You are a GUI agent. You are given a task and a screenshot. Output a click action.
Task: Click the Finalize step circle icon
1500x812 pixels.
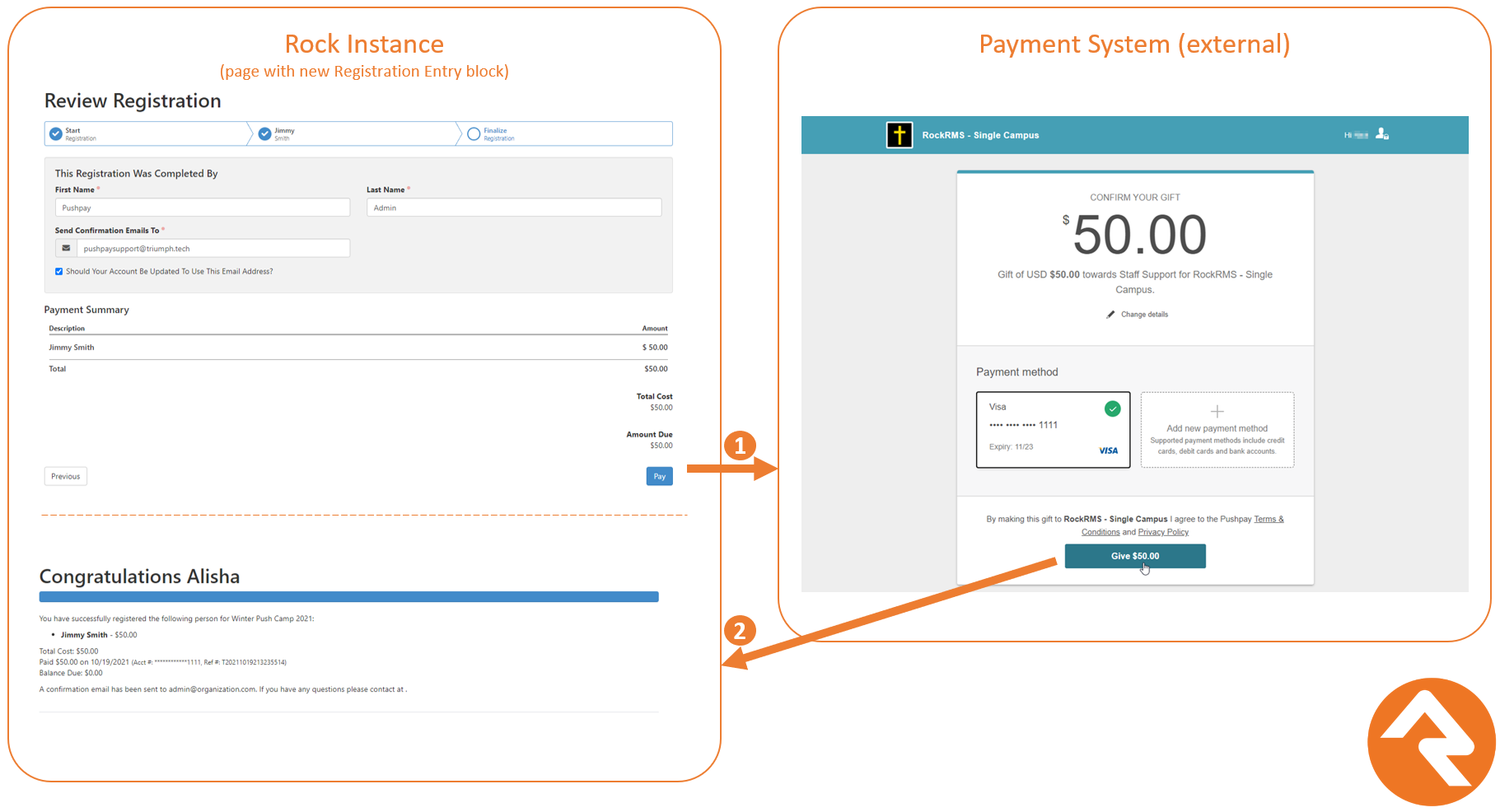(x=474, y=134)
